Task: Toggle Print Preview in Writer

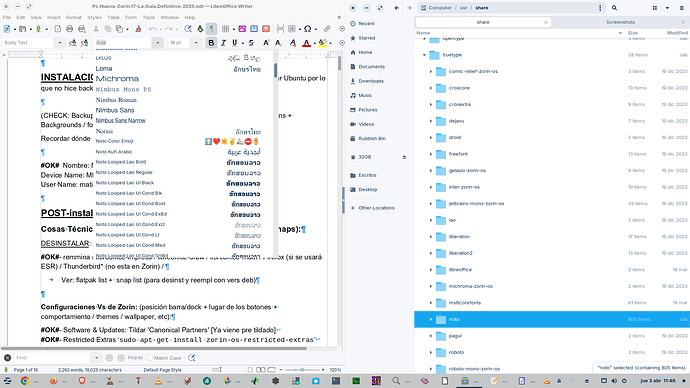Action: (x=82, y=29)
